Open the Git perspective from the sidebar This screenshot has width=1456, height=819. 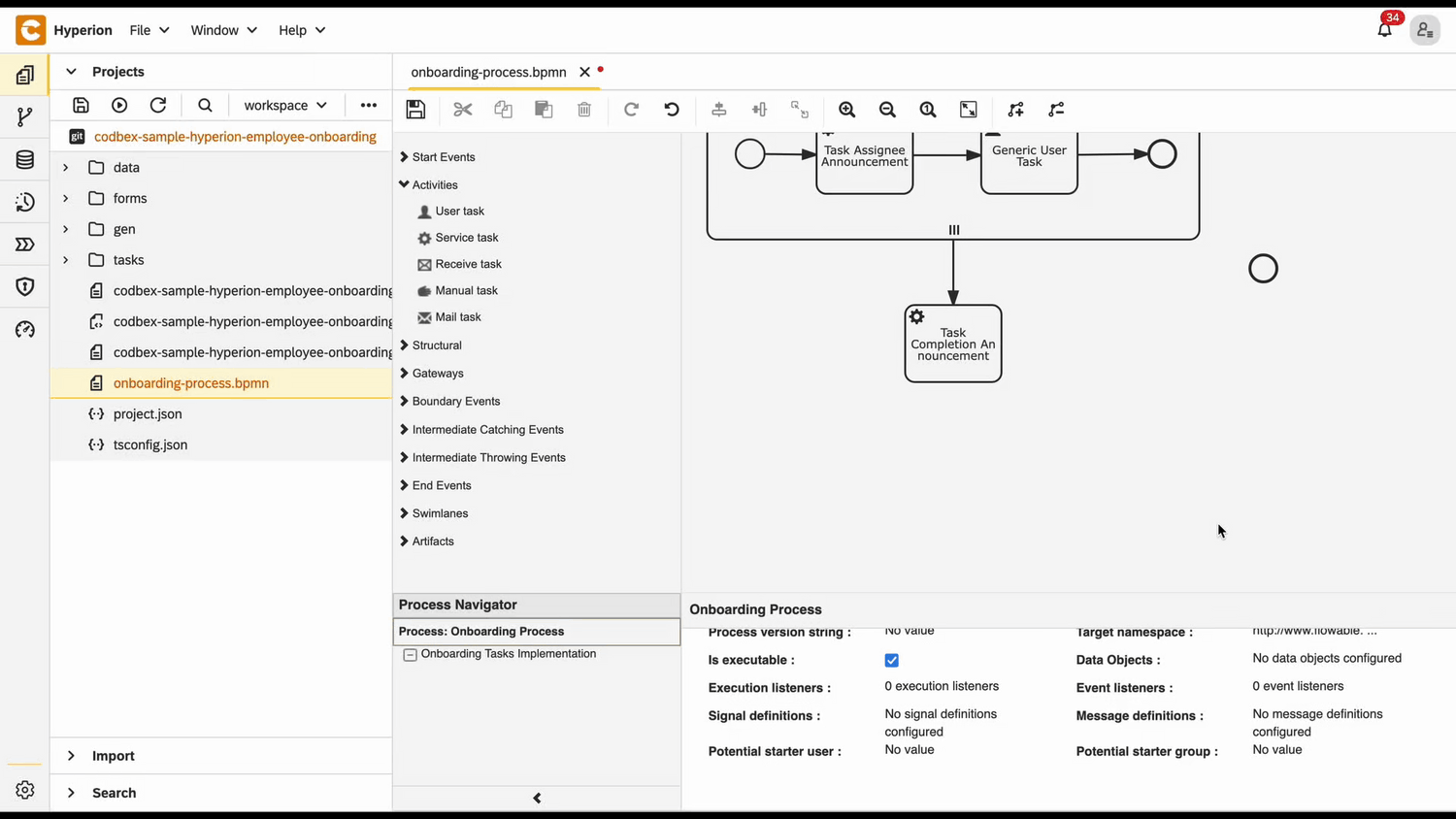(x=24, y=116)
